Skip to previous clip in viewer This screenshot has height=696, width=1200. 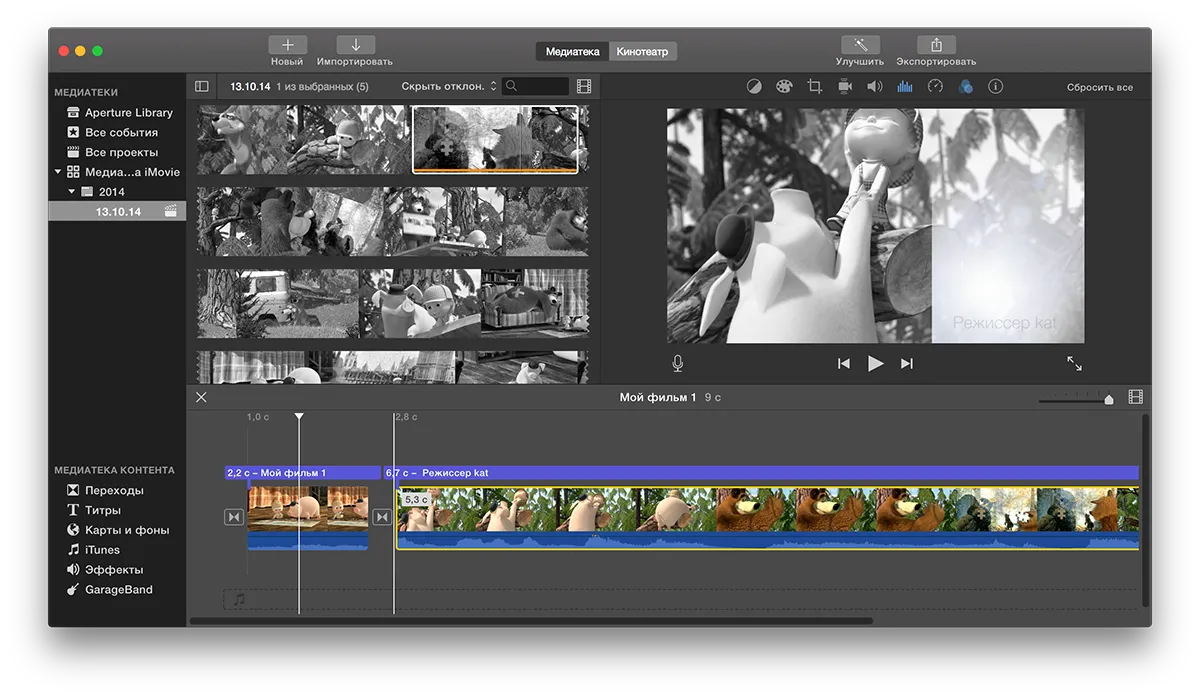click(844, 364)
